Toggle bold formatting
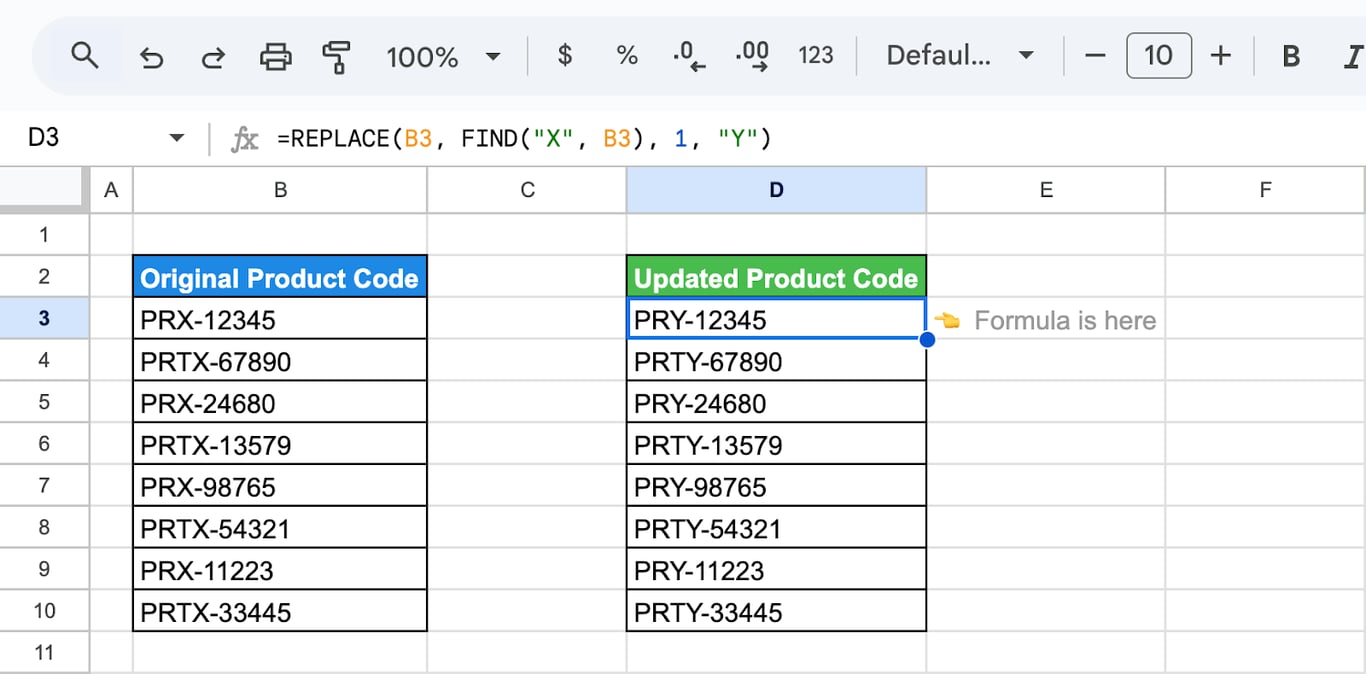 point(1291,56)
